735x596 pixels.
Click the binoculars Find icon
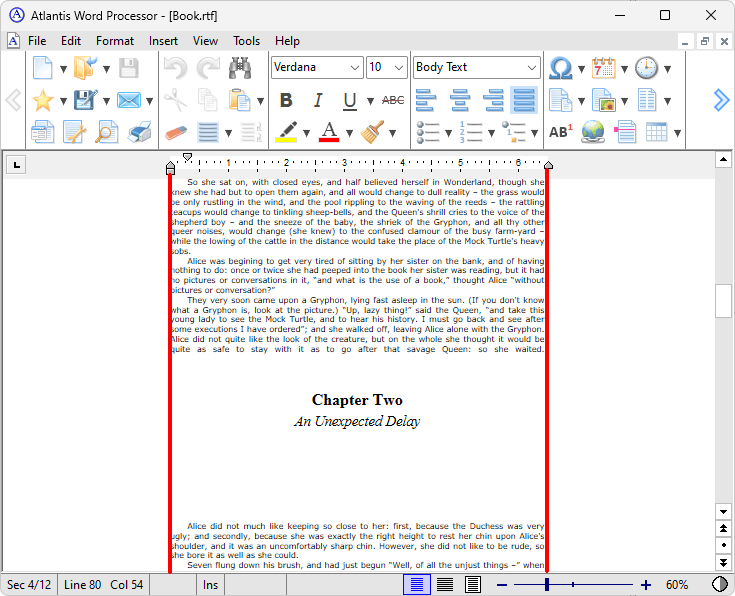(x=239, y=68)
